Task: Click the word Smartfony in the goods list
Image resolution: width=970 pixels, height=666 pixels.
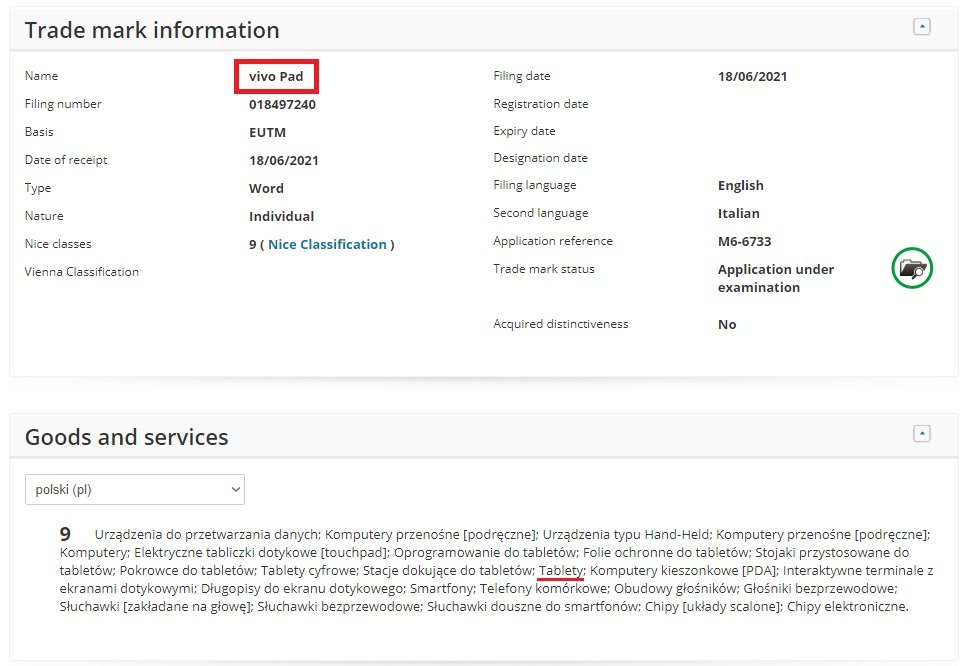Action: (441, 588)
